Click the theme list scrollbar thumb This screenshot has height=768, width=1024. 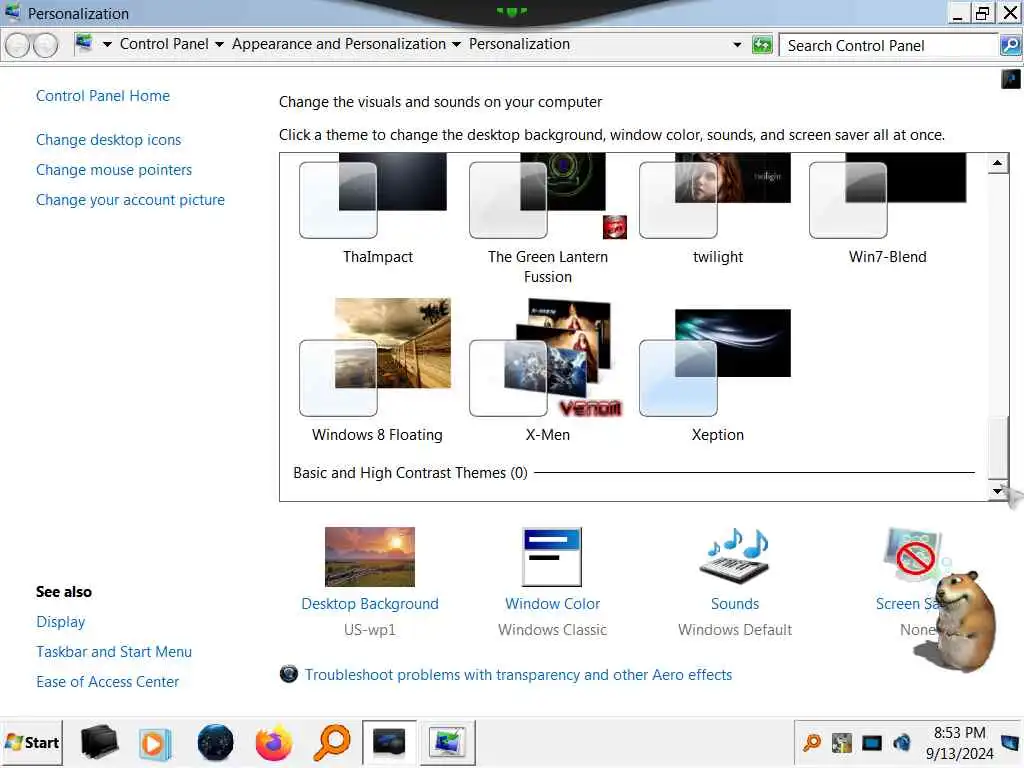(997, 447)
